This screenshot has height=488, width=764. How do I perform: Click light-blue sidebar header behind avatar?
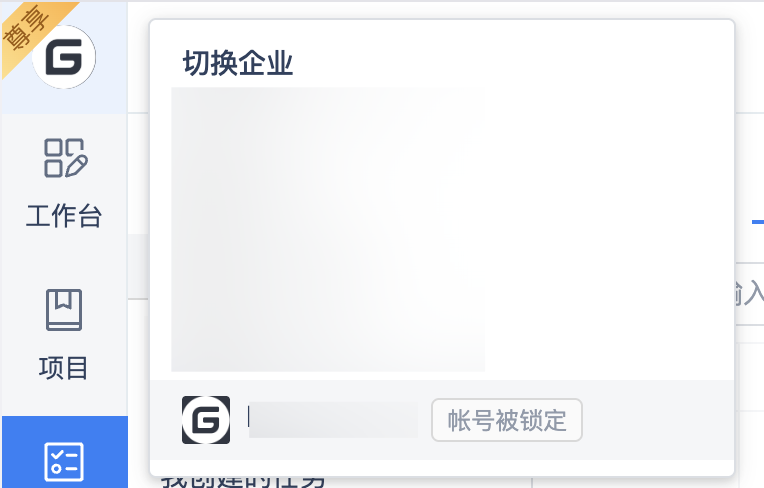65,57
